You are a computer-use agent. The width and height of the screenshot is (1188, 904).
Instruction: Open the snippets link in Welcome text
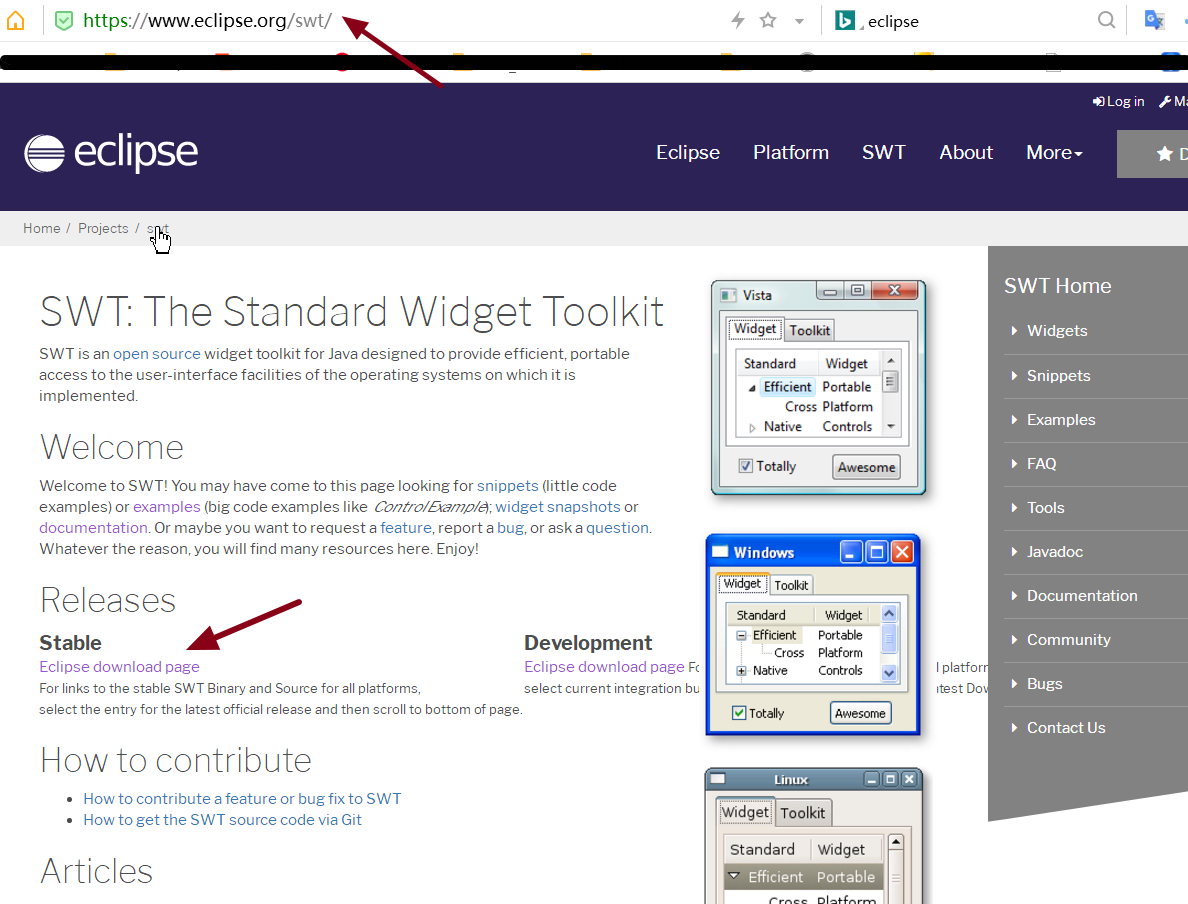[x=508, y=486]
